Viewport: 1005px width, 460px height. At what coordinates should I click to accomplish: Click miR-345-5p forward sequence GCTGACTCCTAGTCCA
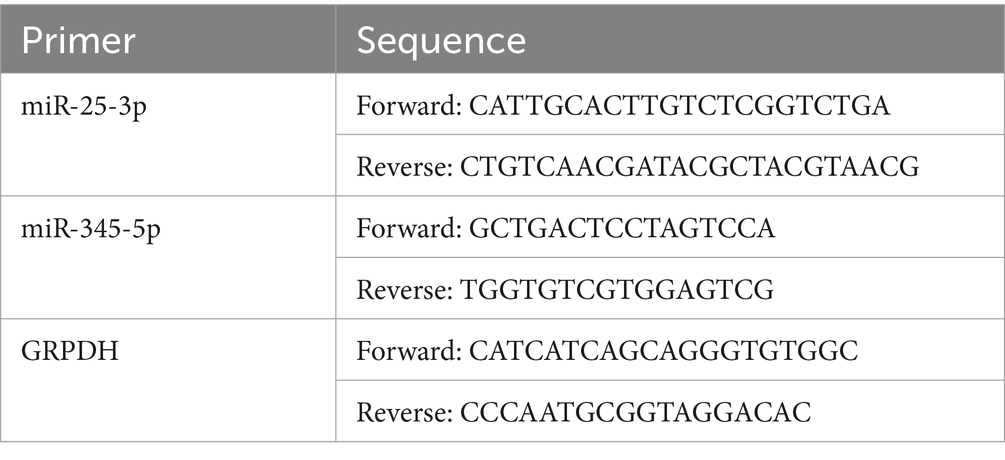pos(622,228)
